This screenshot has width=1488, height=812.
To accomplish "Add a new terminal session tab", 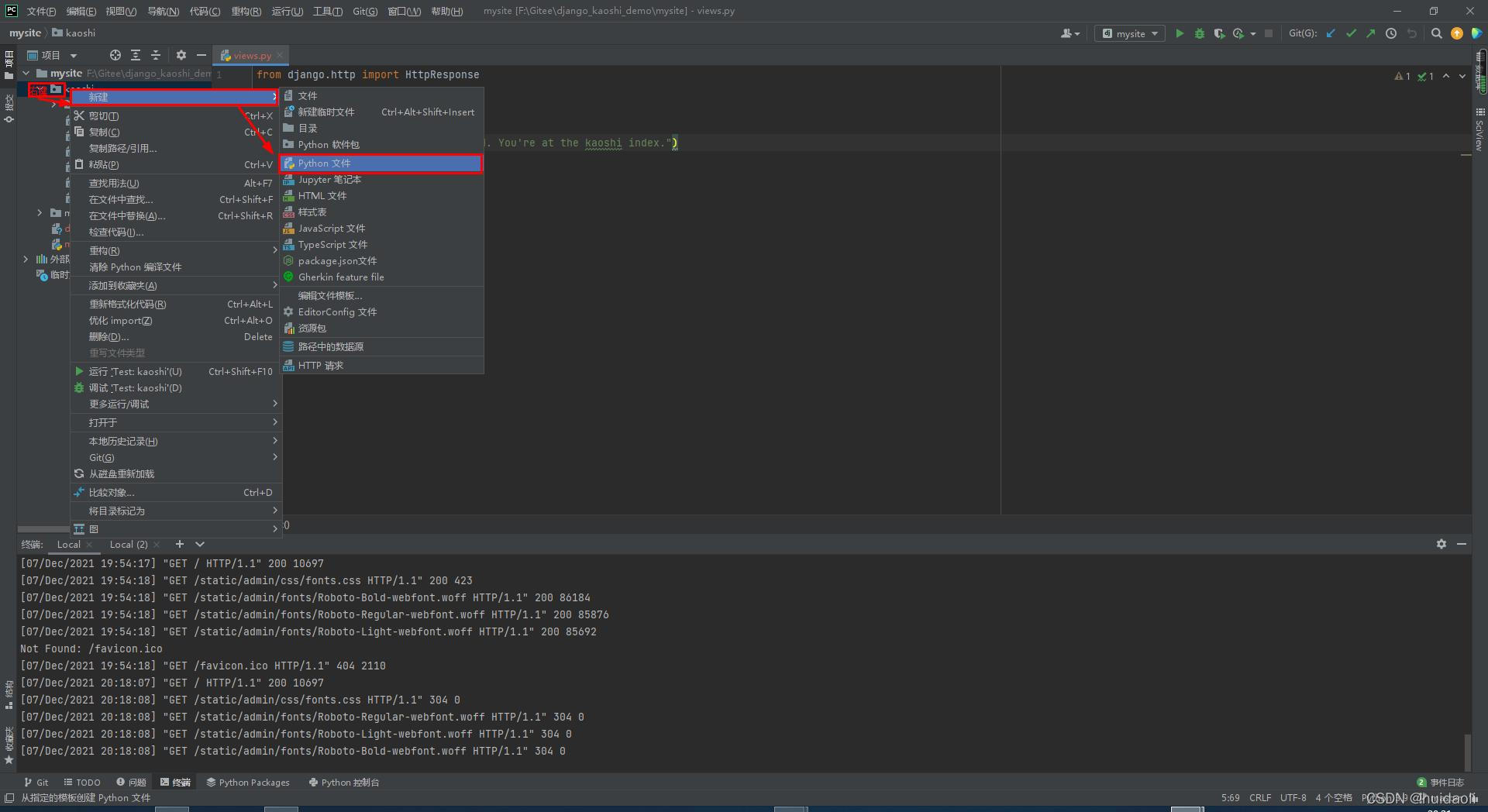I will click(180, 544).
